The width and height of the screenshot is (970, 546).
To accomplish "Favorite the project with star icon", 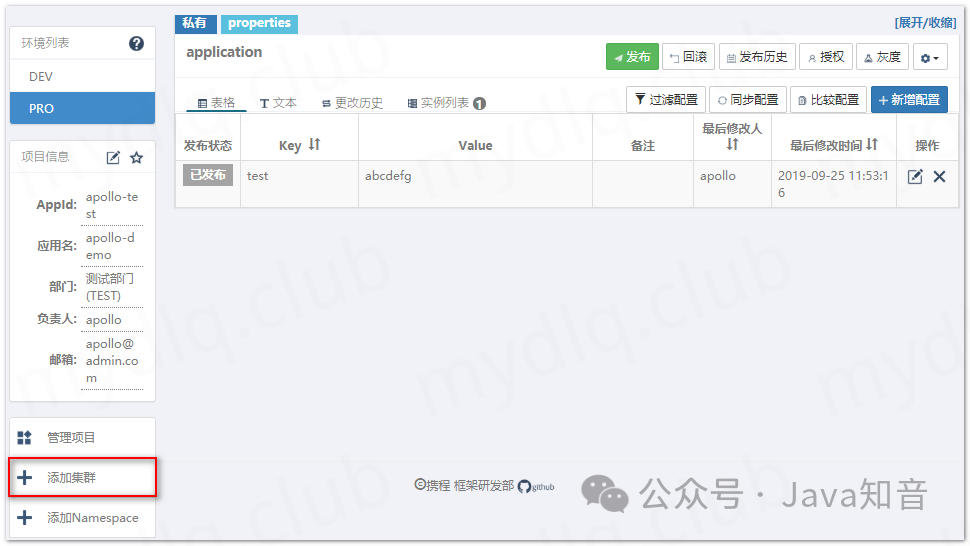I will click(137, 158).
